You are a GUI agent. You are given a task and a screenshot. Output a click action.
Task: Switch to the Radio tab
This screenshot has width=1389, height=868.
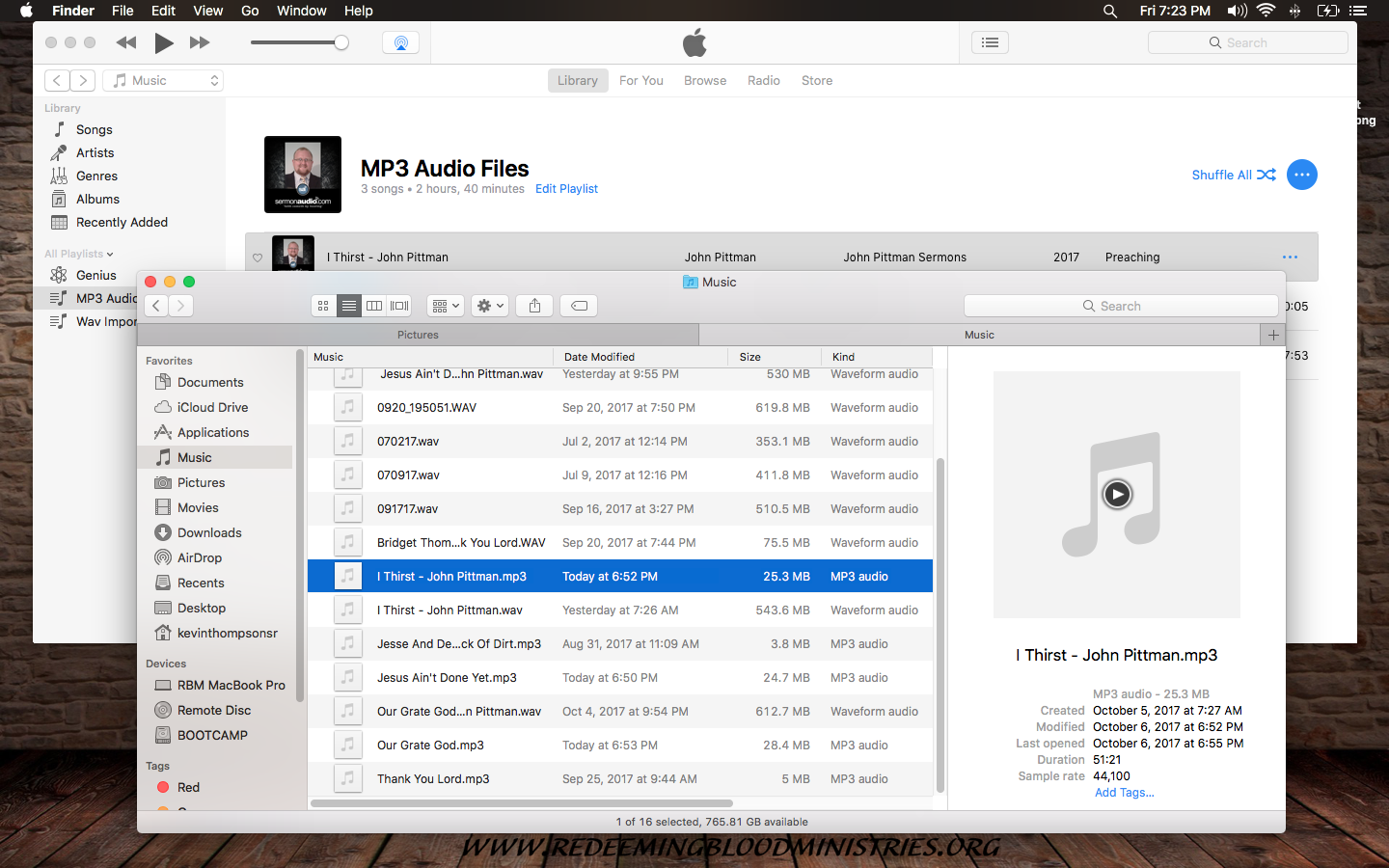click(764, 80)
